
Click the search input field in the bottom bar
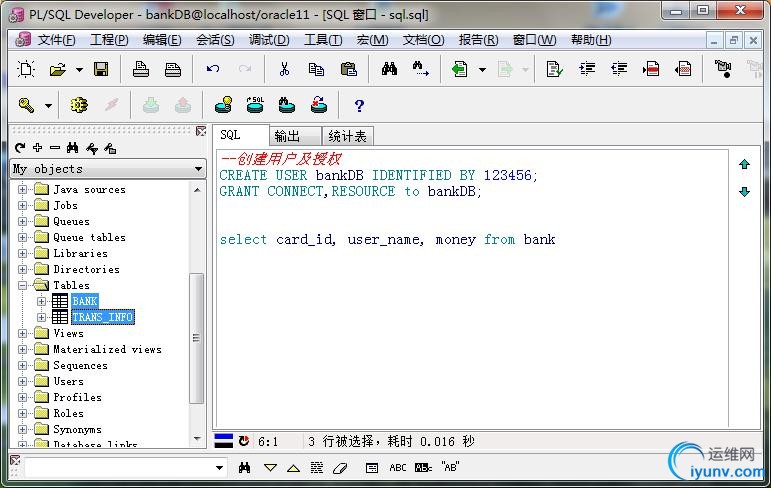click(x=119, y=468)
